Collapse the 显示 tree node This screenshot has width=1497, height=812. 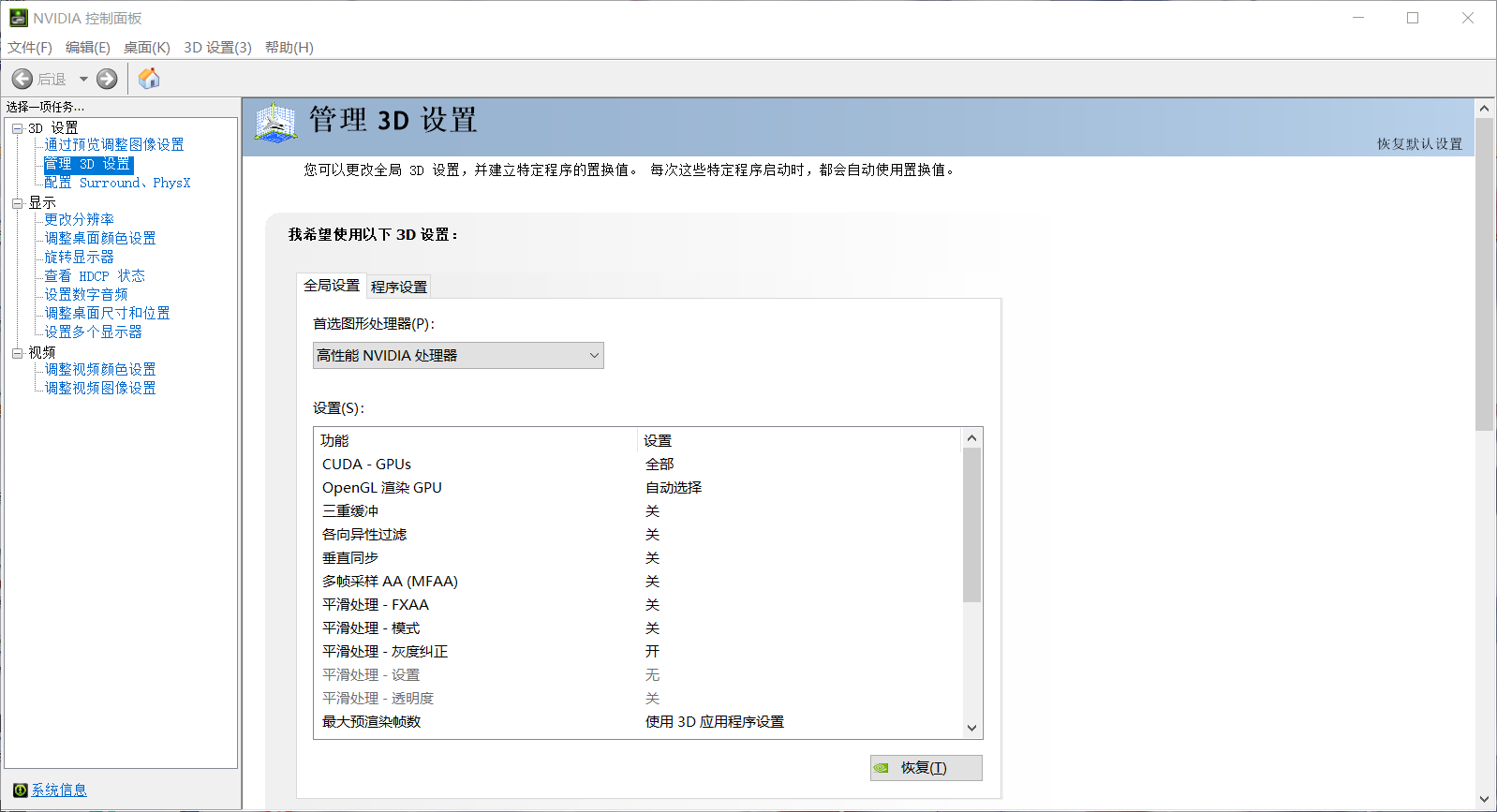(17, 203)
